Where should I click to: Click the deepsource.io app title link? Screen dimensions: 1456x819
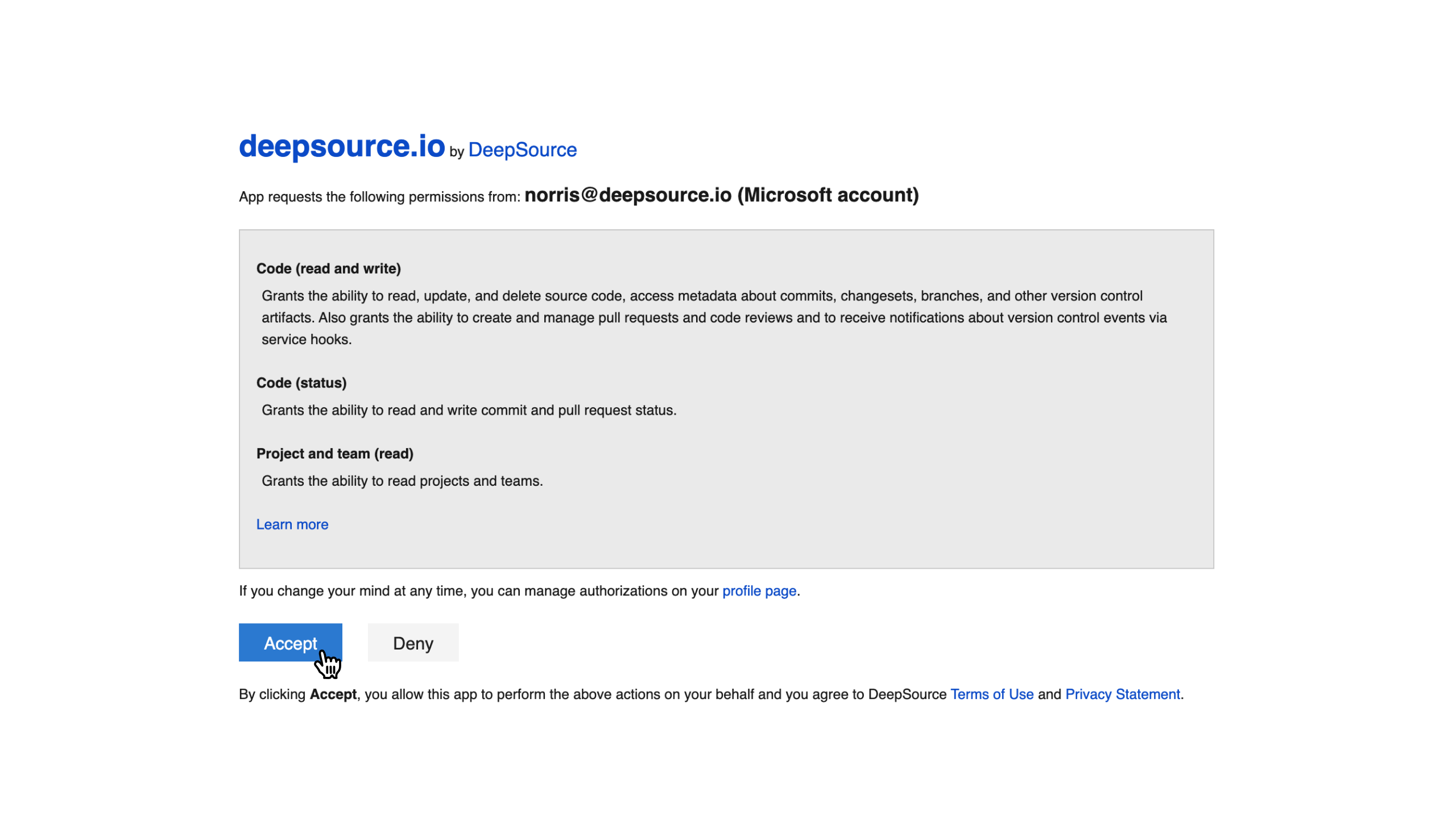(x=341, y=147)
